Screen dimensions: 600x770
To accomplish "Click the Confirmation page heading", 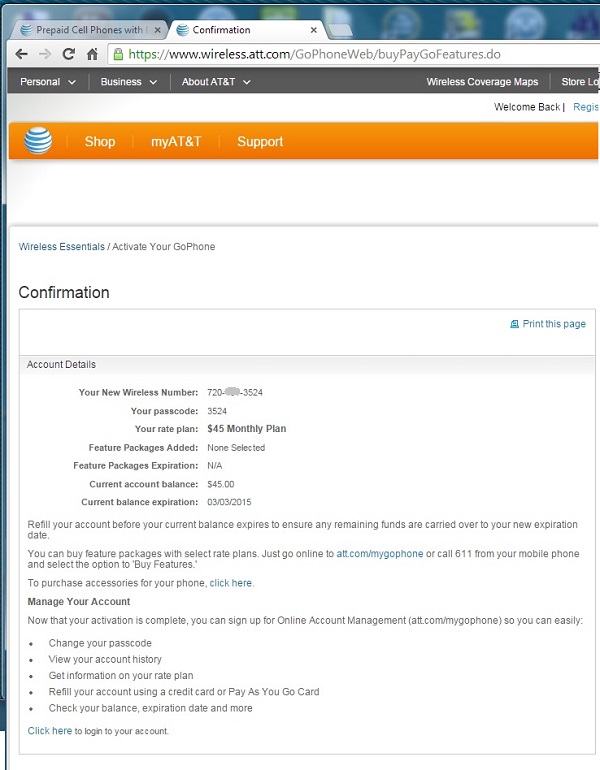I will [x=64, y=293].
